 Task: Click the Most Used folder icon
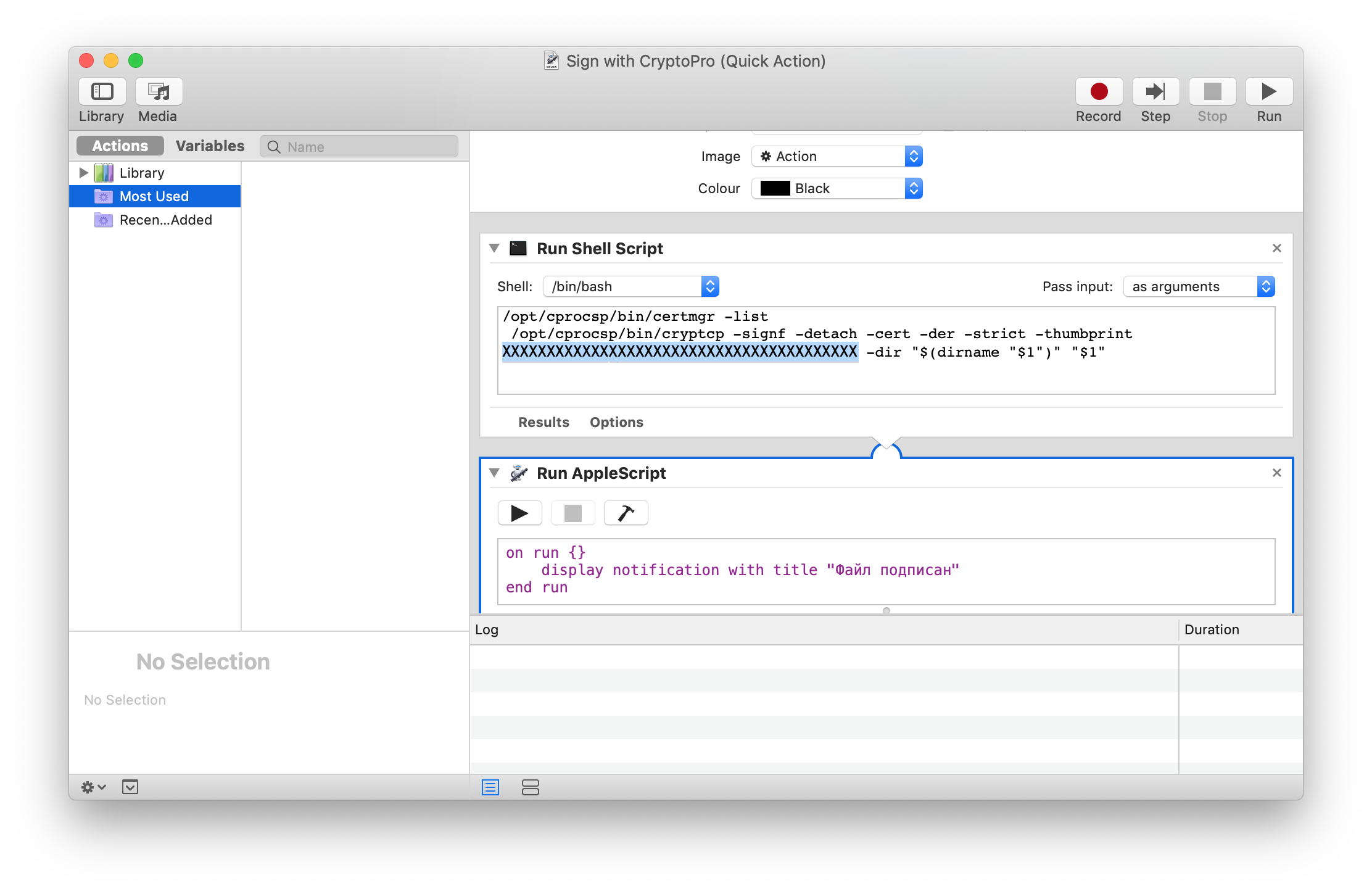click(x=104, y=196)
